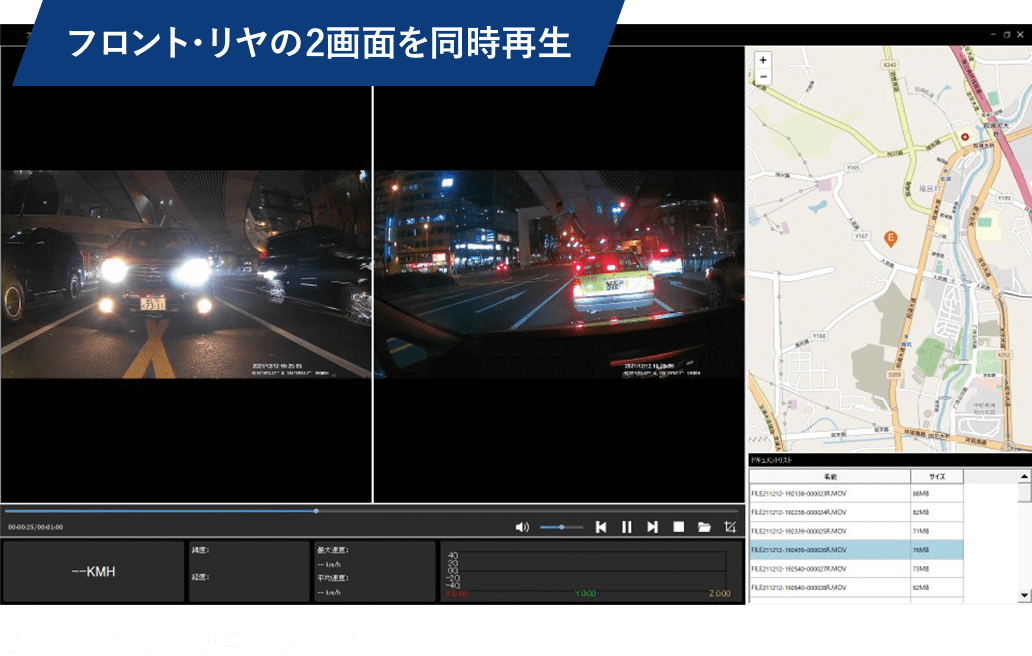Click the Z 0.00 yellow G-sensor value
Screen dimensions: 1032x656
(719, 593)
